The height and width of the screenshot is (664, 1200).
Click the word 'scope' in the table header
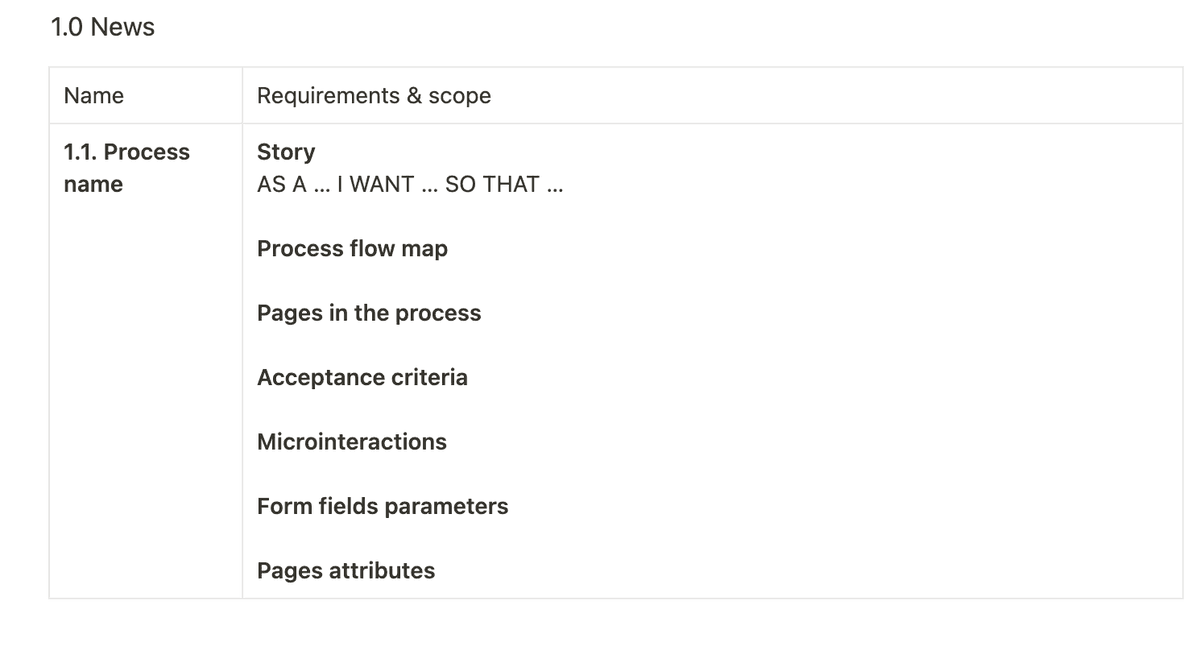[460, 96]
